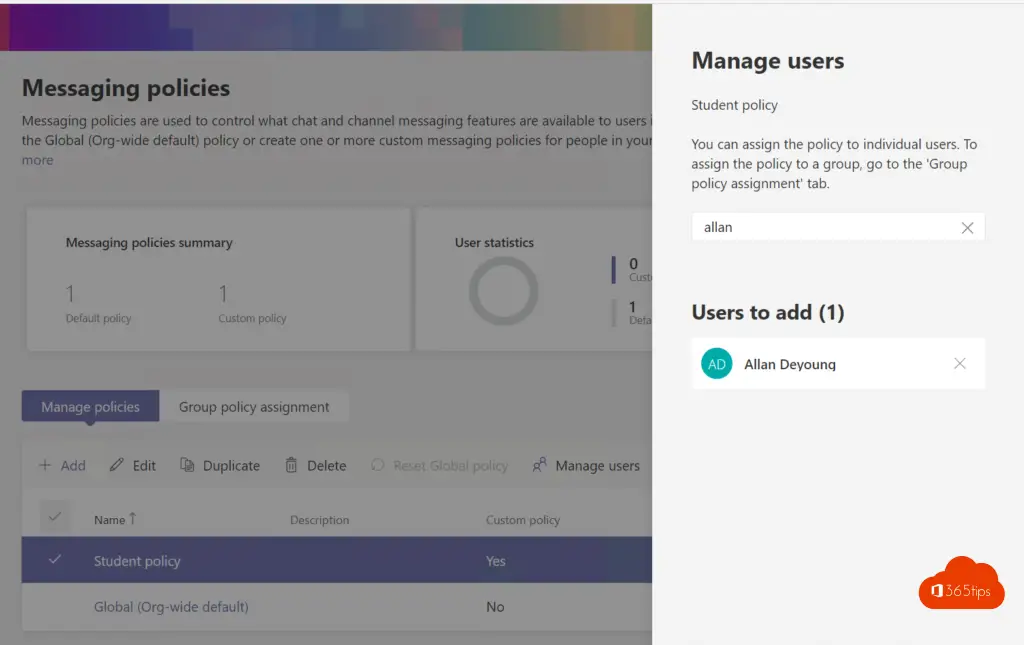Click the Delete trash icon
Image resolution: width=1024 pixels, height=645 pixels.
coord(292,466)
